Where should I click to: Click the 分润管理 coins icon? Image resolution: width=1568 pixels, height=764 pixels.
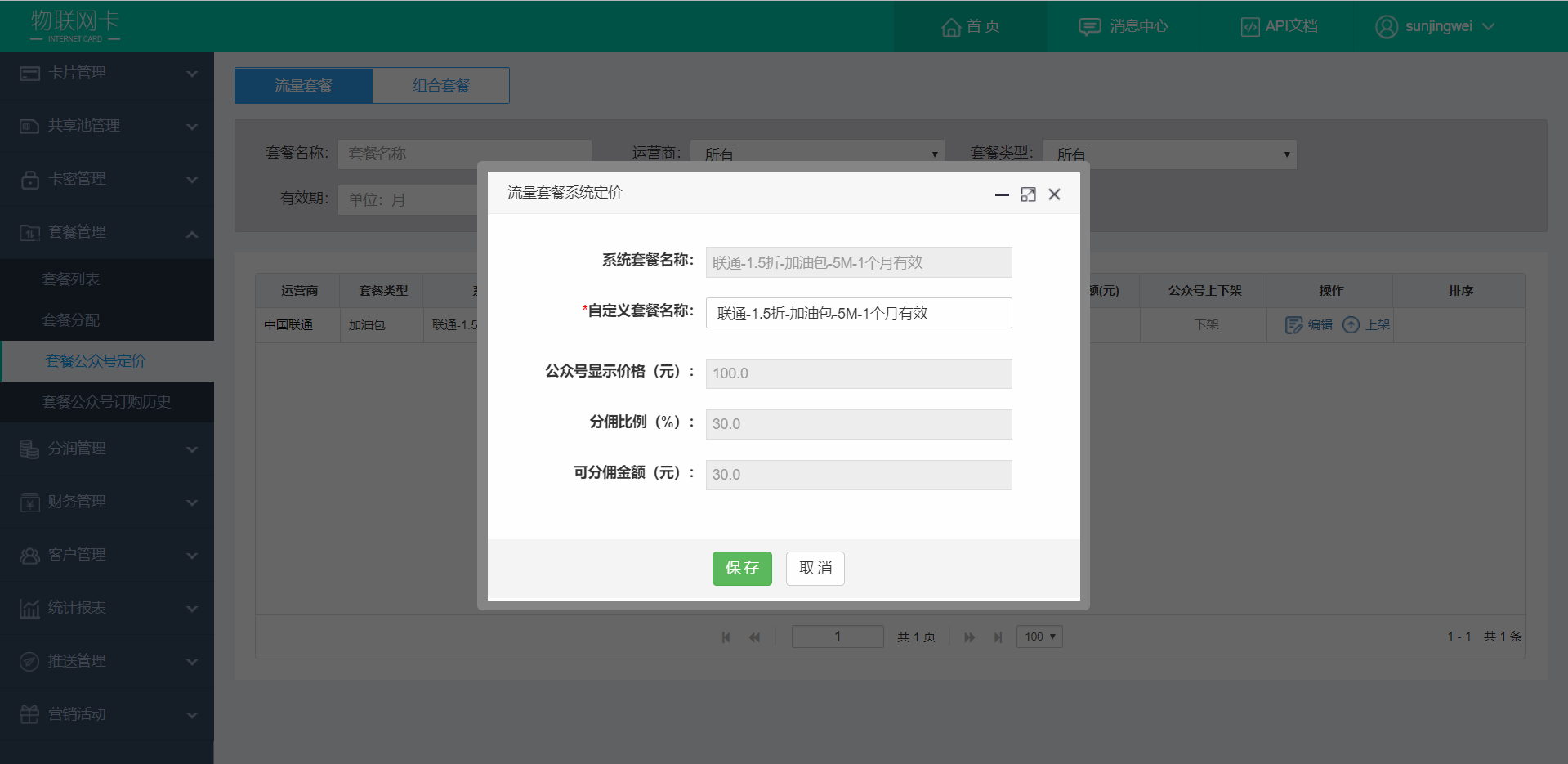[29, 449]
